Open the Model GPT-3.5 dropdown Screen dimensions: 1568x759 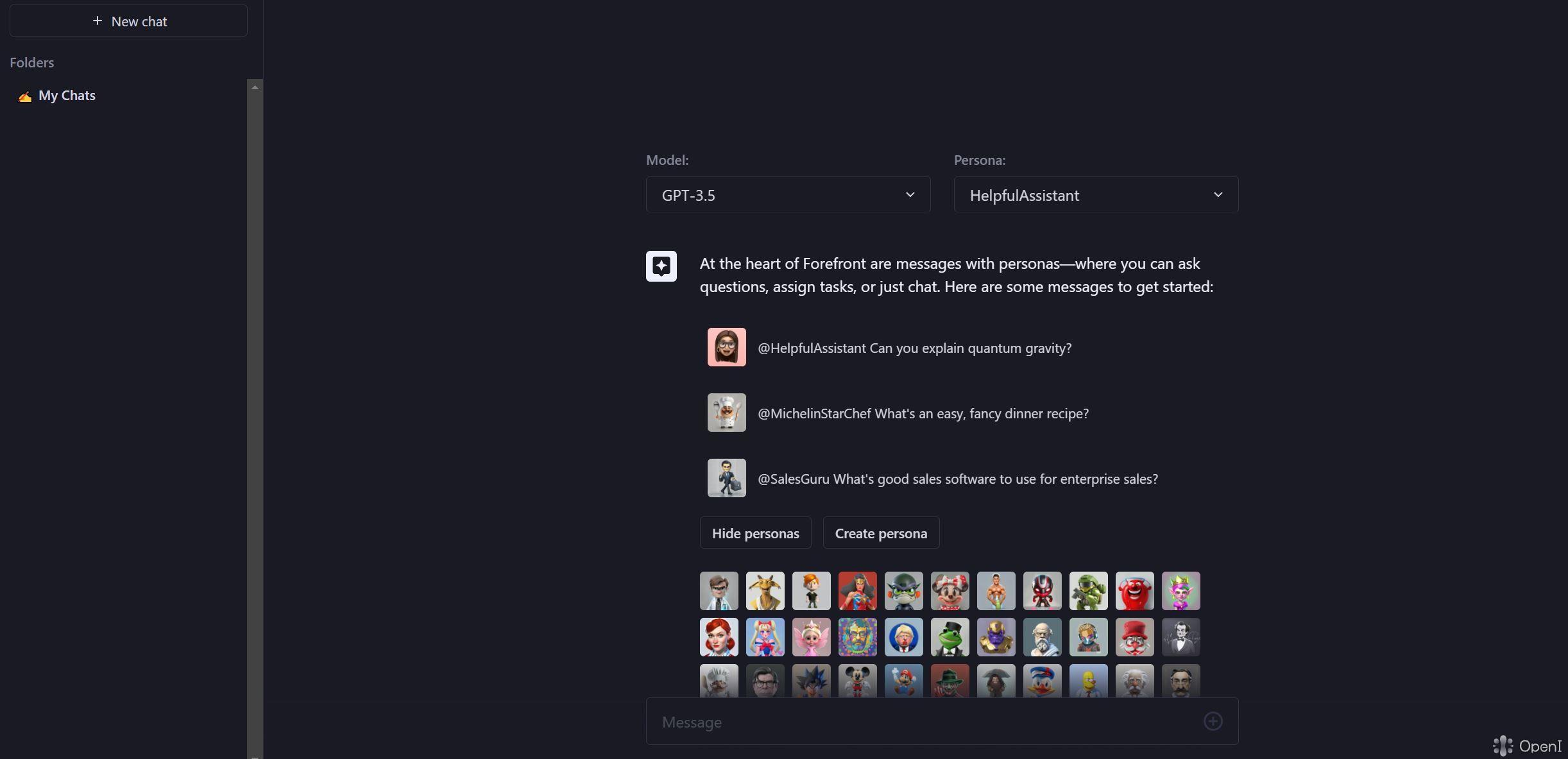tap(788, 194)
